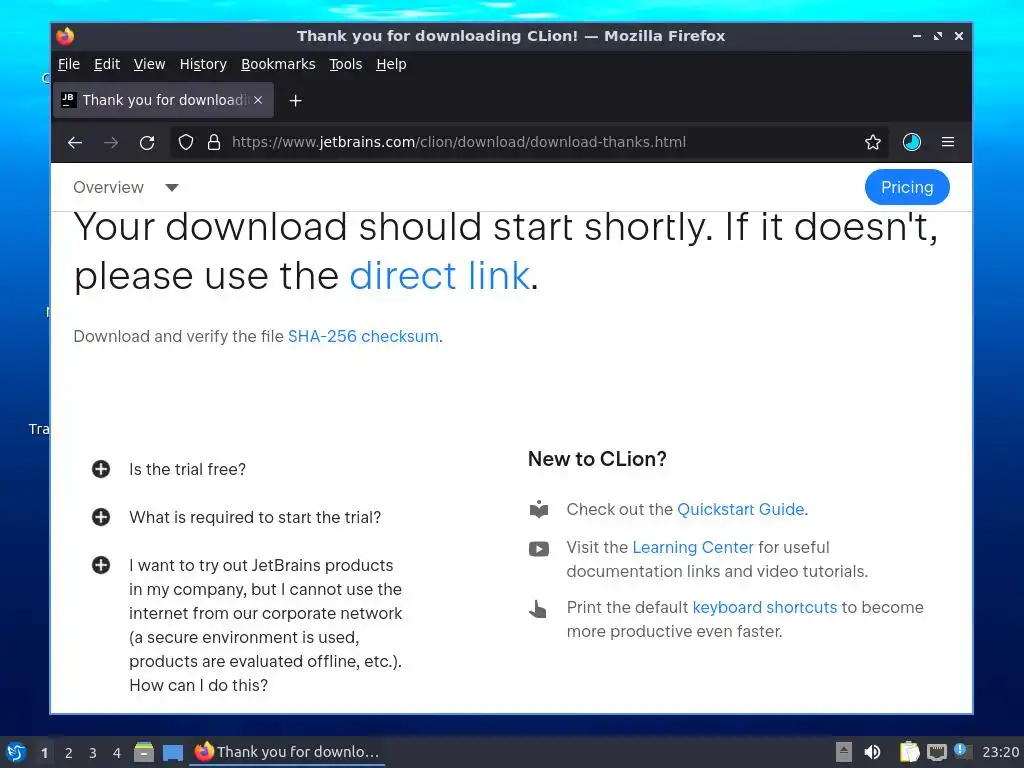Screen dimensions: 1024x768
Task: Open the View menu
Action: tap(150, 64)
